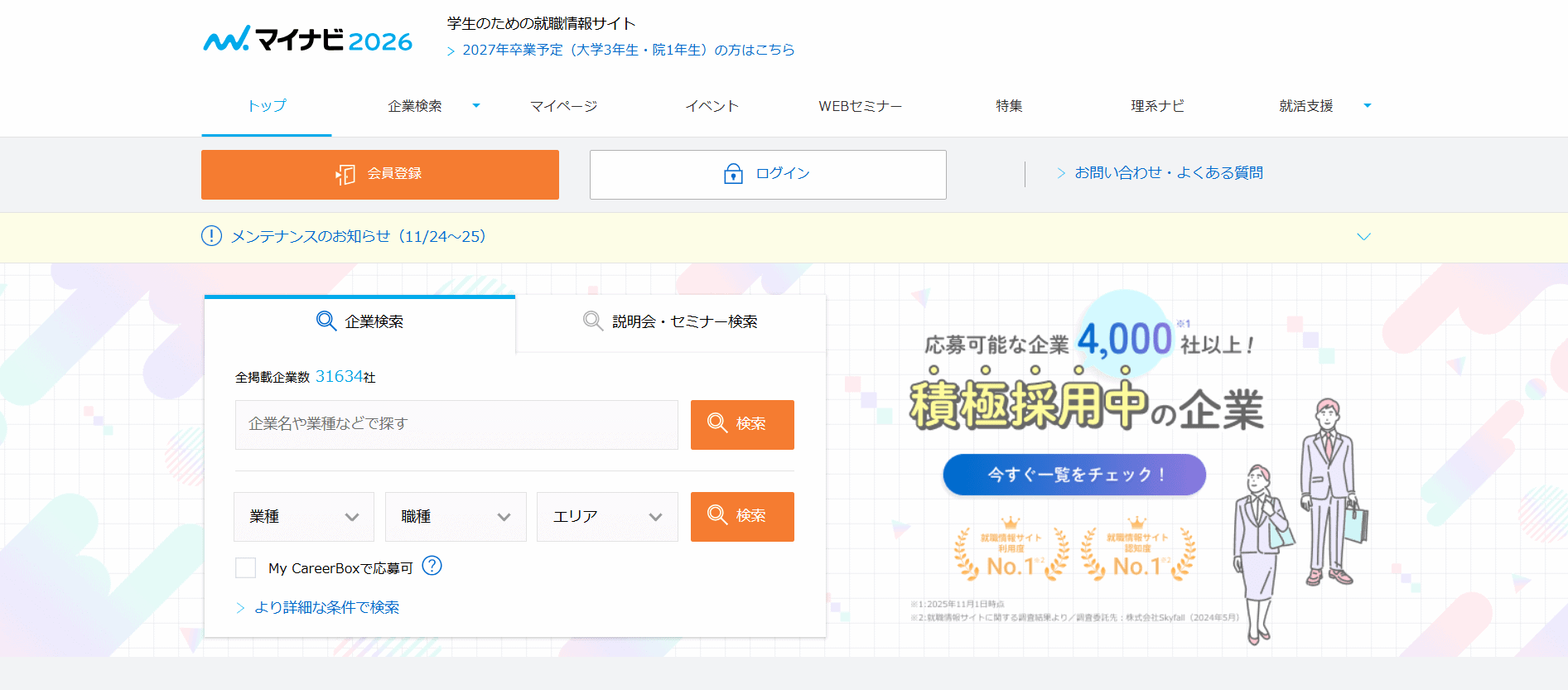The height and width of the screenshot is (690, 1568).
Task: Open the 特集 navigation item
Action: tap(1009, 106)
